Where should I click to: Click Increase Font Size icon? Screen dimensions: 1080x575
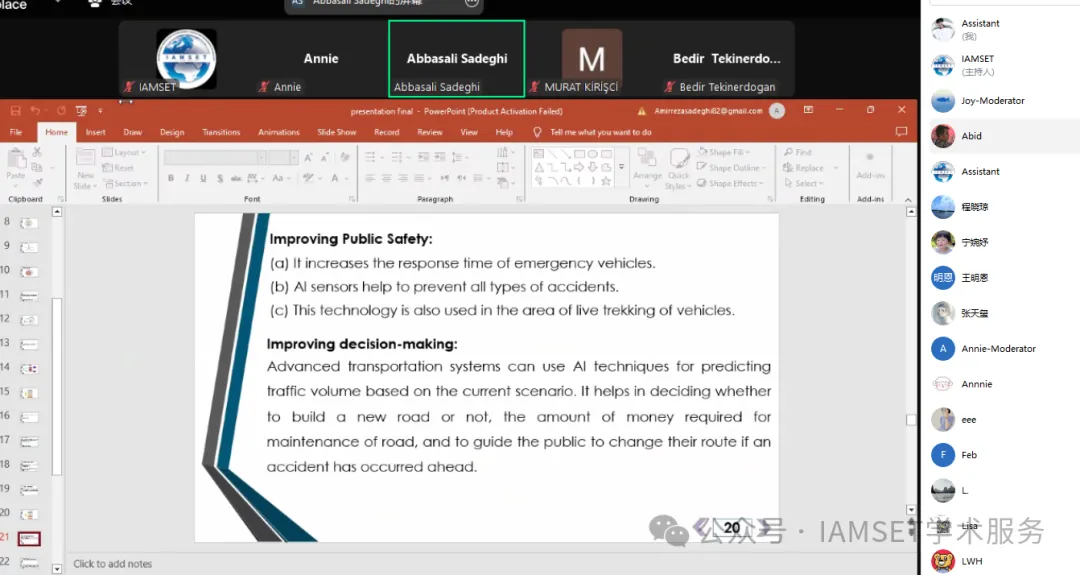(x=308, y=158)
